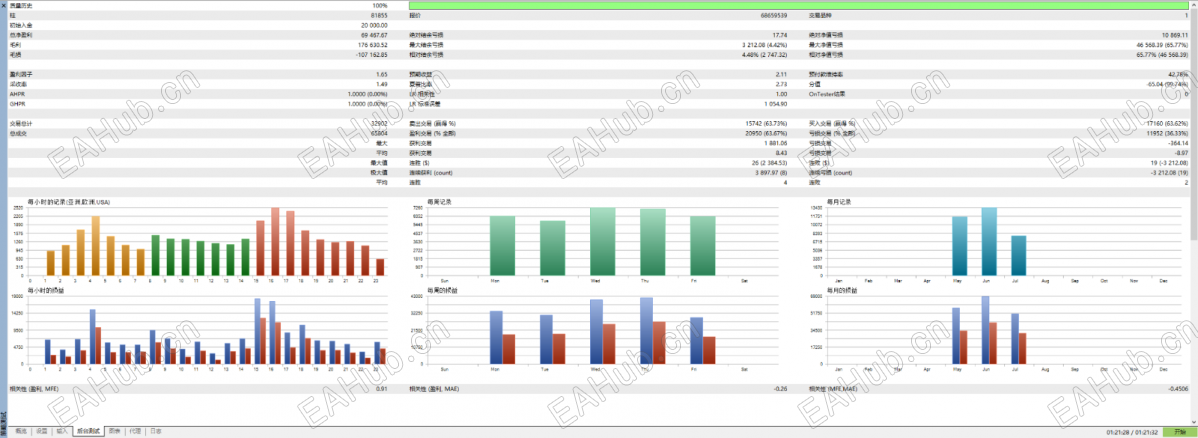Close the strategy tester panel with the X
Screen dimensions: 1198x438
[3, 5]
